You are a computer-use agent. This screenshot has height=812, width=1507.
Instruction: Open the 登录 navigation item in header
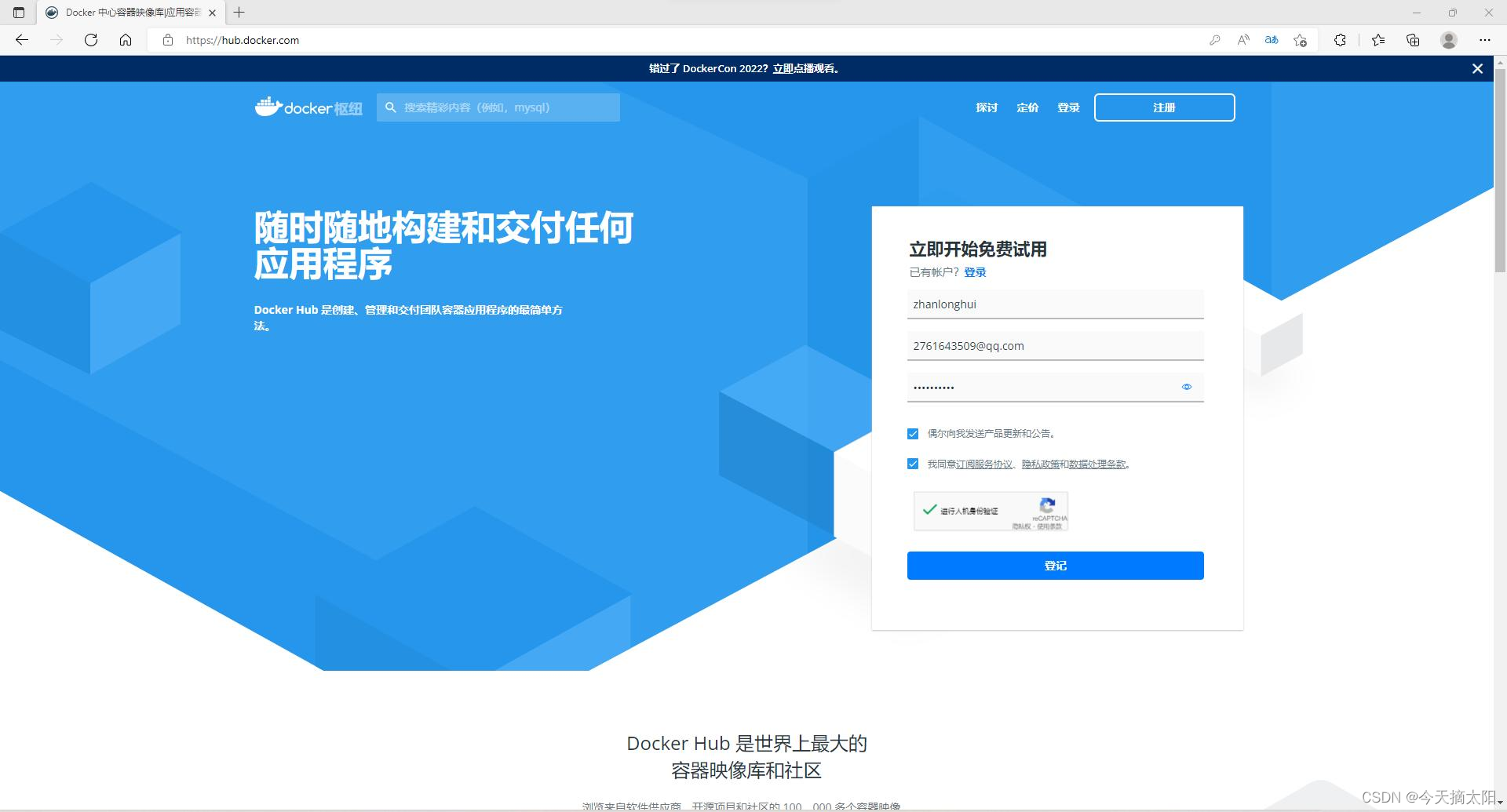[1068, 108]
